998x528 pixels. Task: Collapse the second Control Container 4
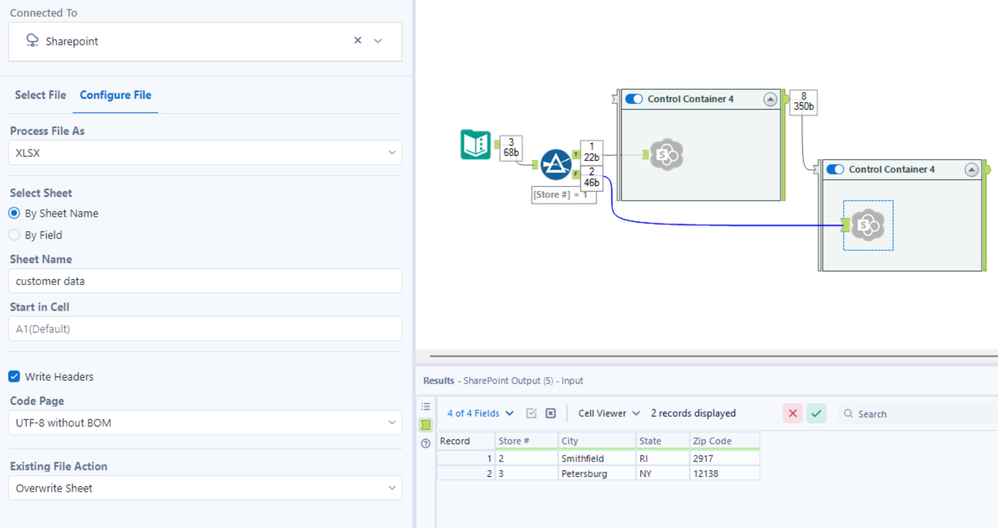[x=971, y=170]
